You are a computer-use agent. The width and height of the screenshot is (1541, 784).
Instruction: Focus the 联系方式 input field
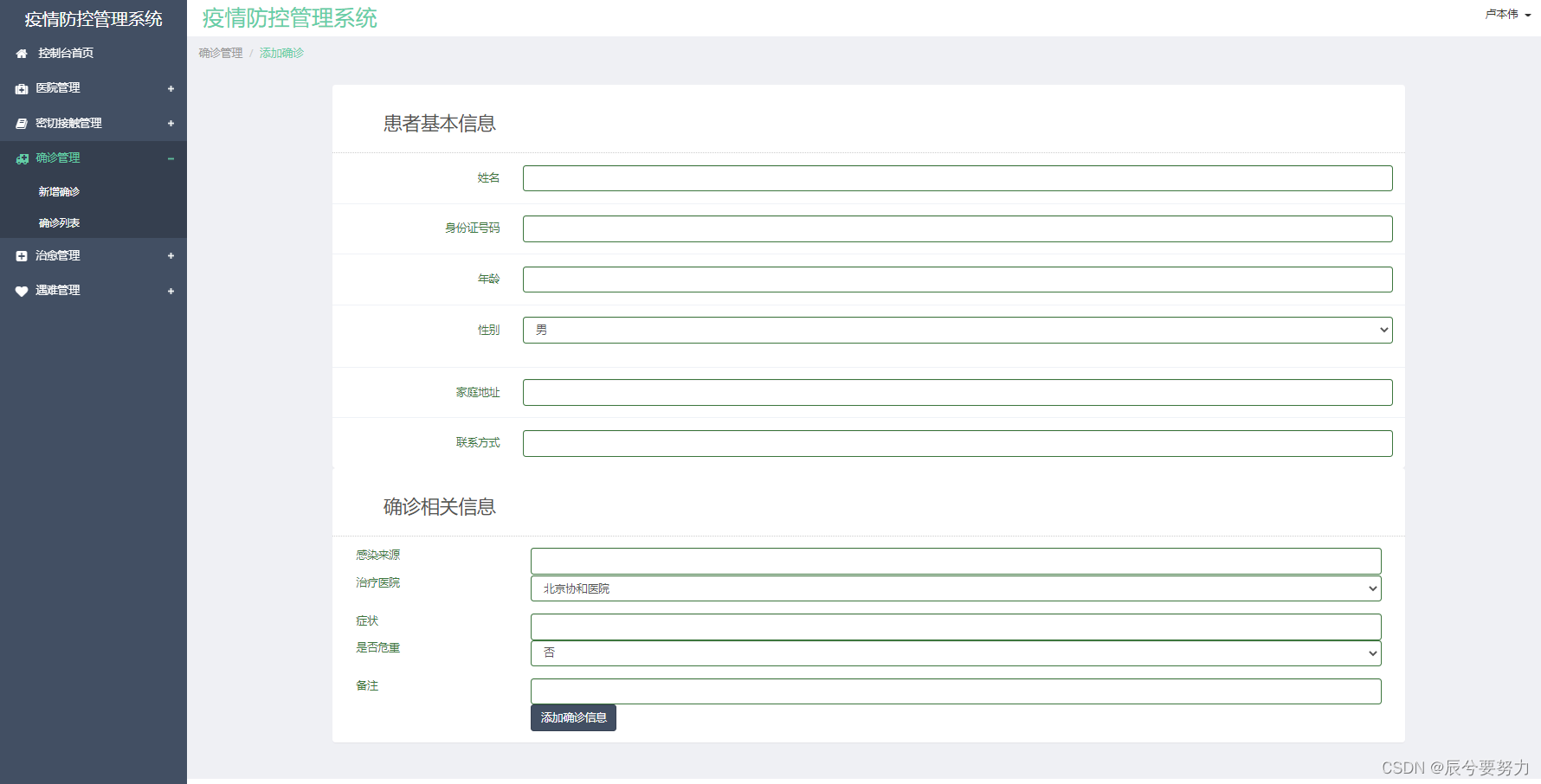click(x=957, y=443)
